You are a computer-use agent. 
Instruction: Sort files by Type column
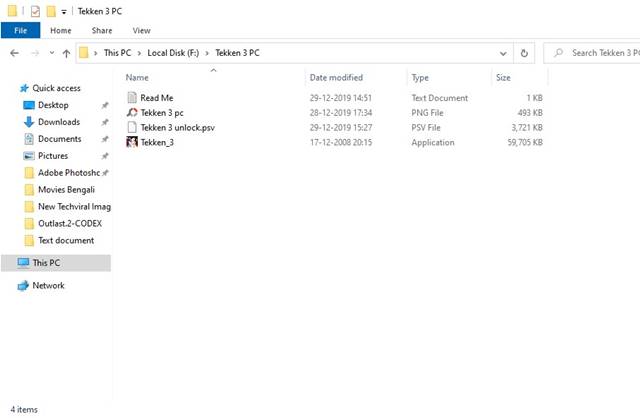tap(420, 78)
